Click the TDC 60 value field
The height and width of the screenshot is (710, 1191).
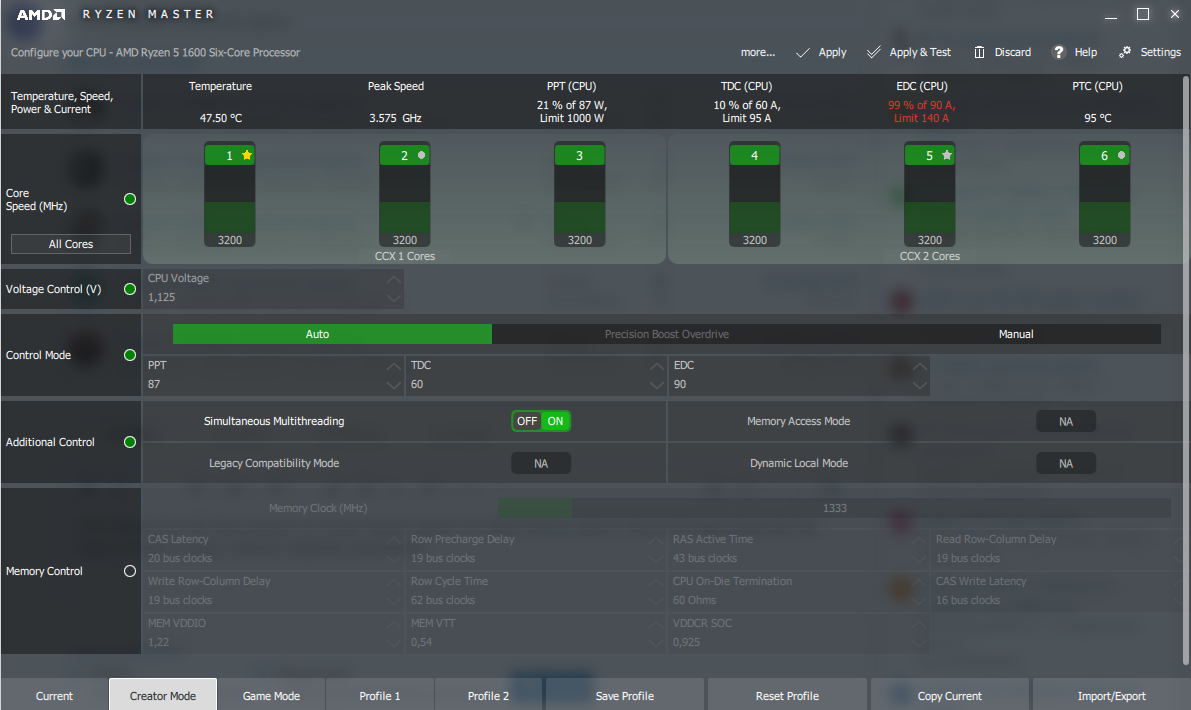(x=536, y=375)
